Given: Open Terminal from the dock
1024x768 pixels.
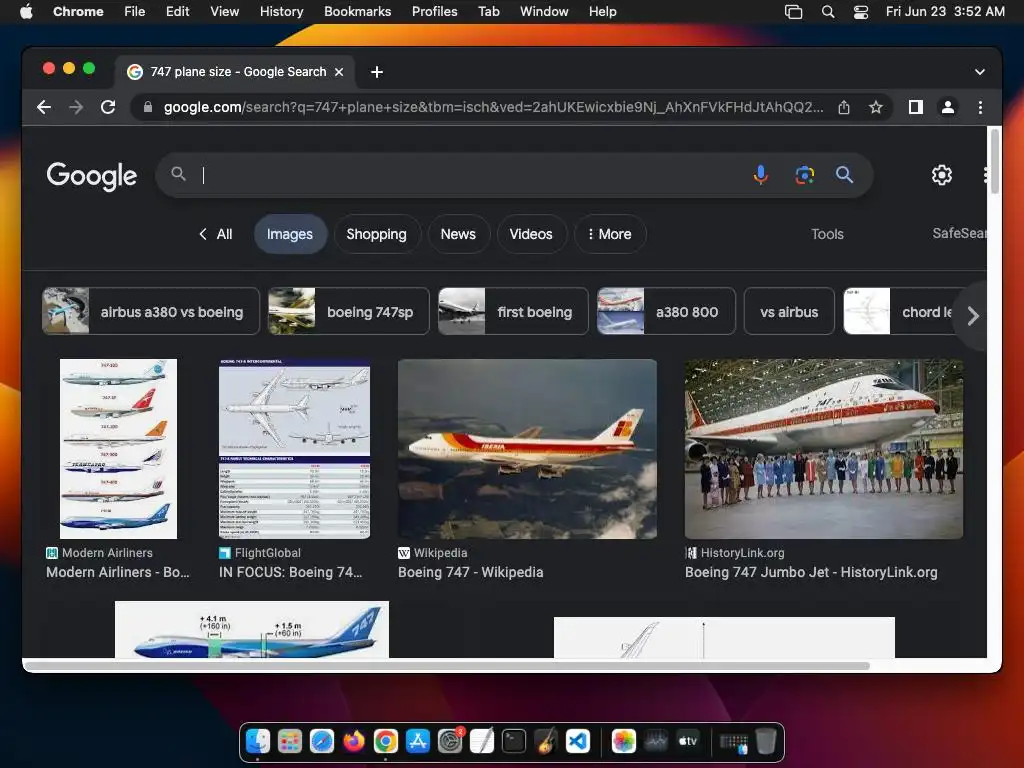Looking at the screenshot, I should [513, 741].
